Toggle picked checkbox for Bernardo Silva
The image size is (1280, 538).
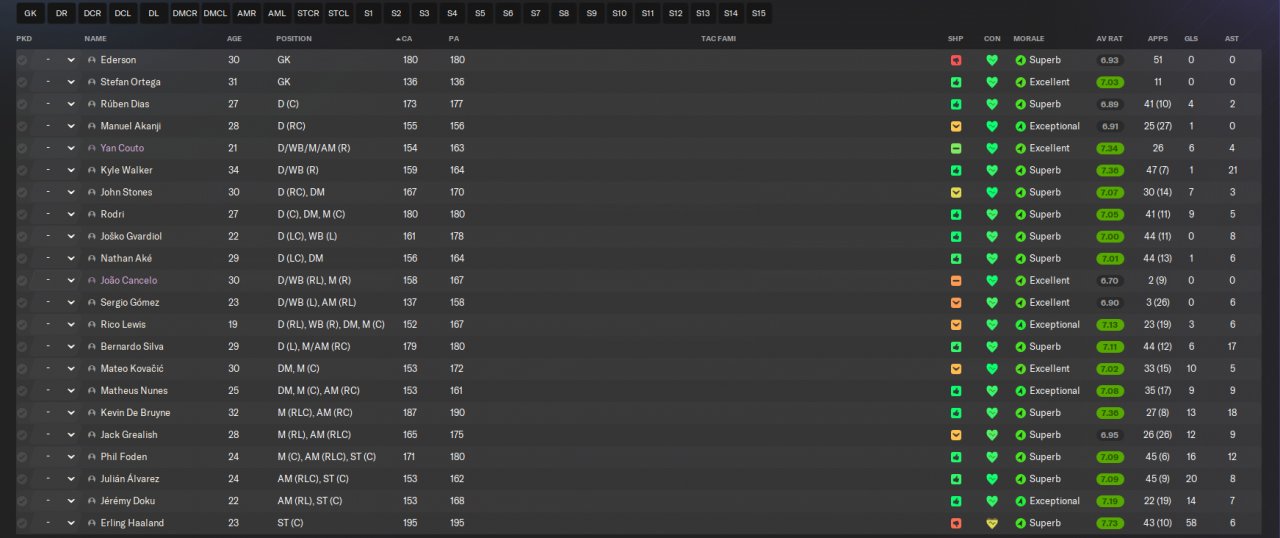tap(22, 347)
